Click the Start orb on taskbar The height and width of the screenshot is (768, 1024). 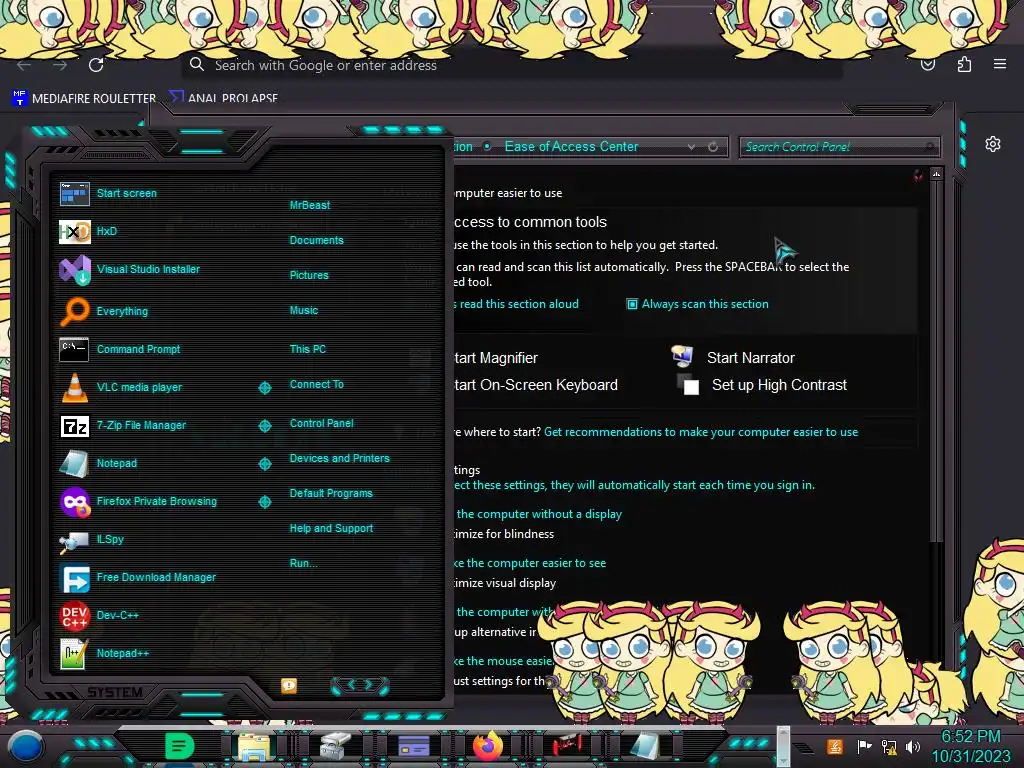click(26, 746)
